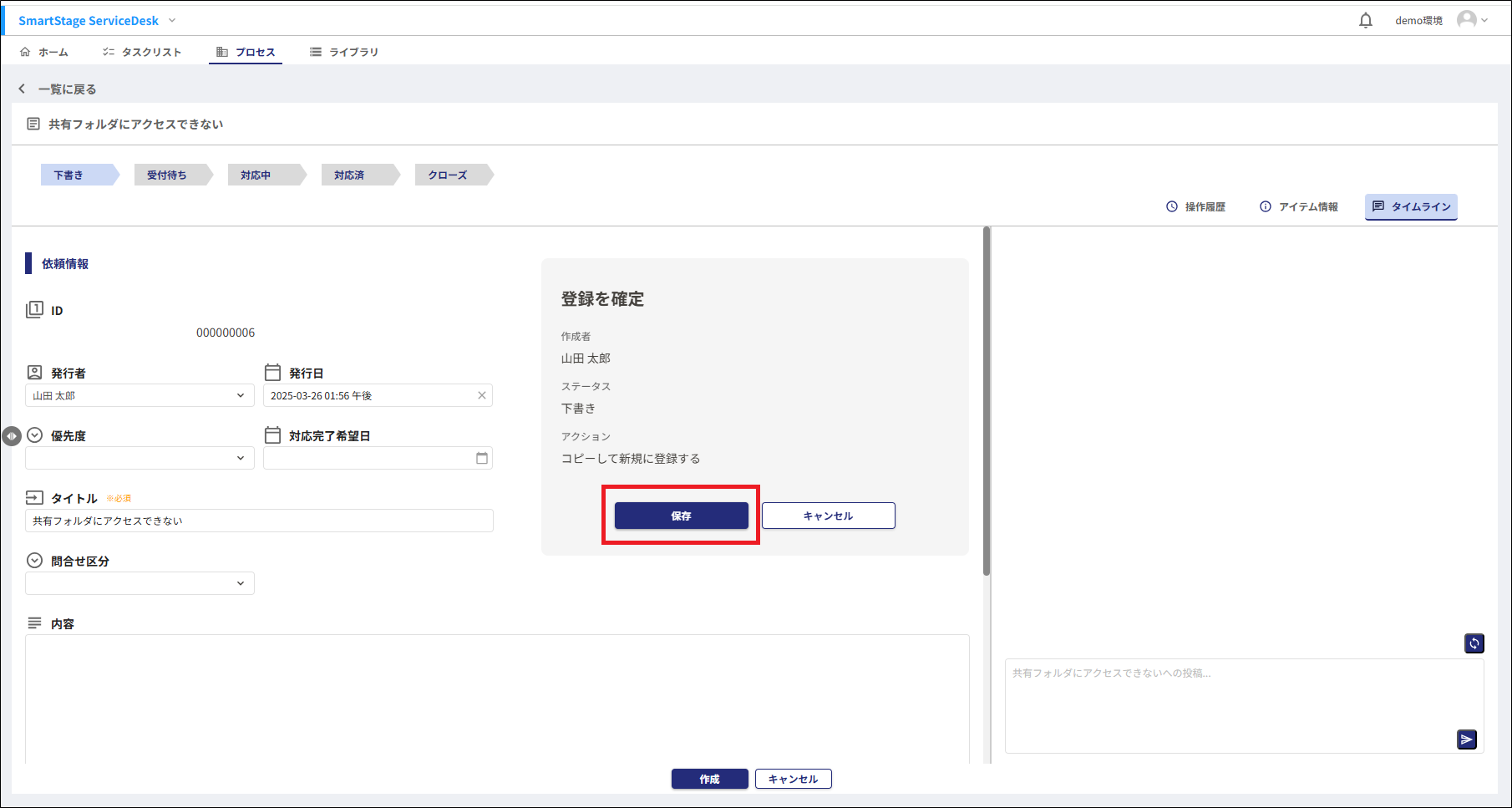Show the 操作履歴 panel

pos(1195,206)
